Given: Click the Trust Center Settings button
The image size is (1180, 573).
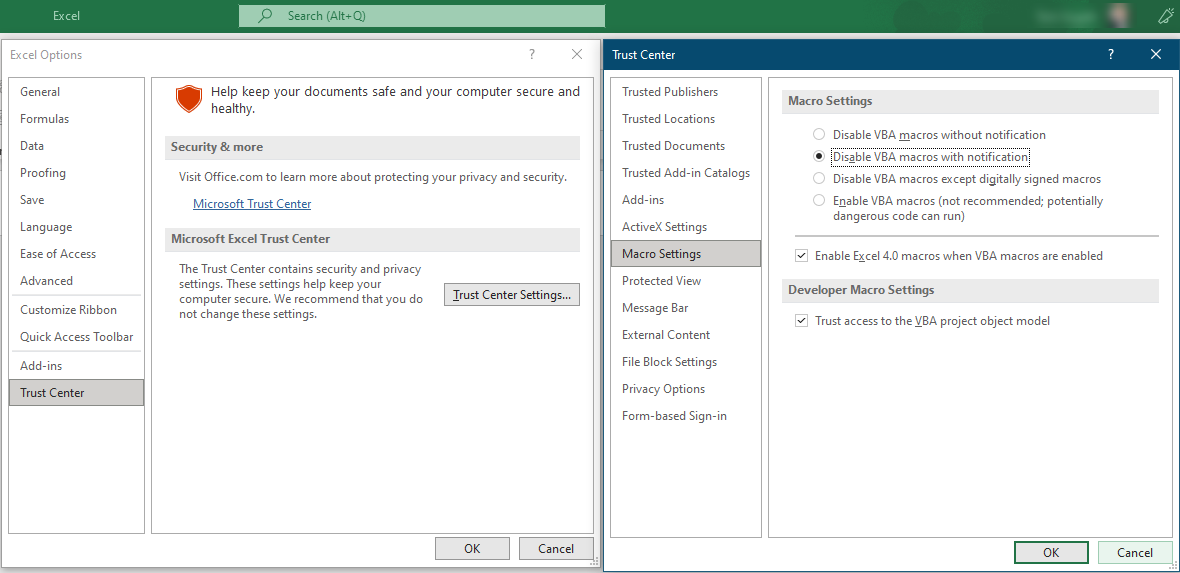Looking at the screenshot, I should pos(512,295).
